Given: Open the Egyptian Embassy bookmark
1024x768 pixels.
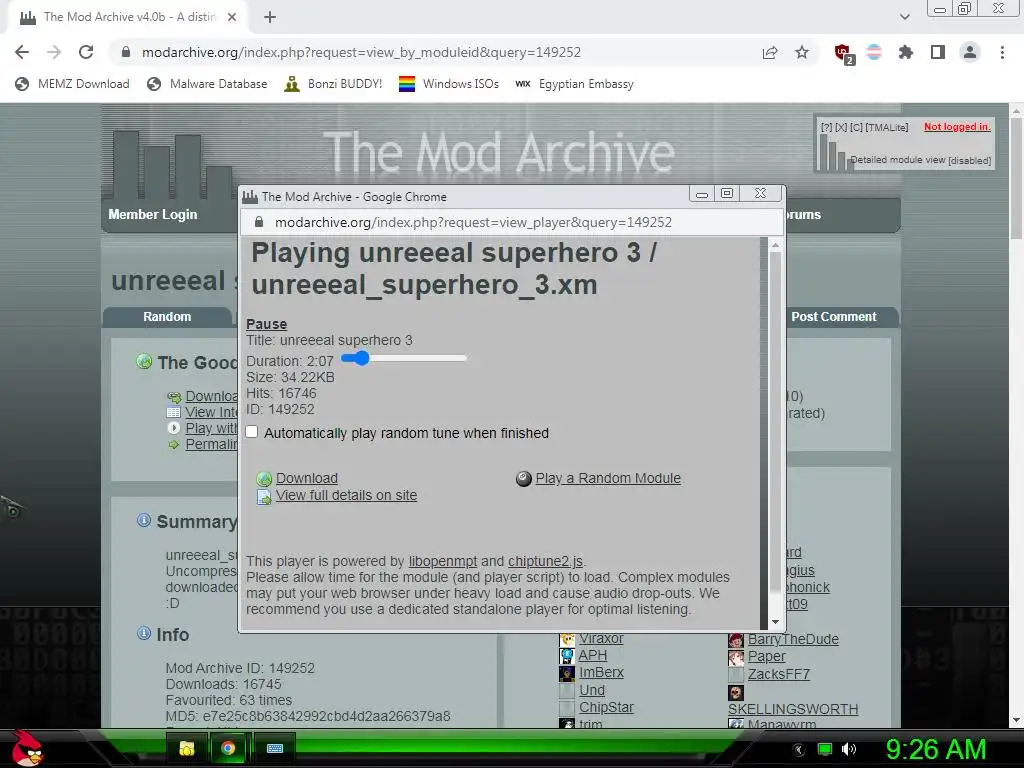Looking at the screenshot, I should [574, 84].
